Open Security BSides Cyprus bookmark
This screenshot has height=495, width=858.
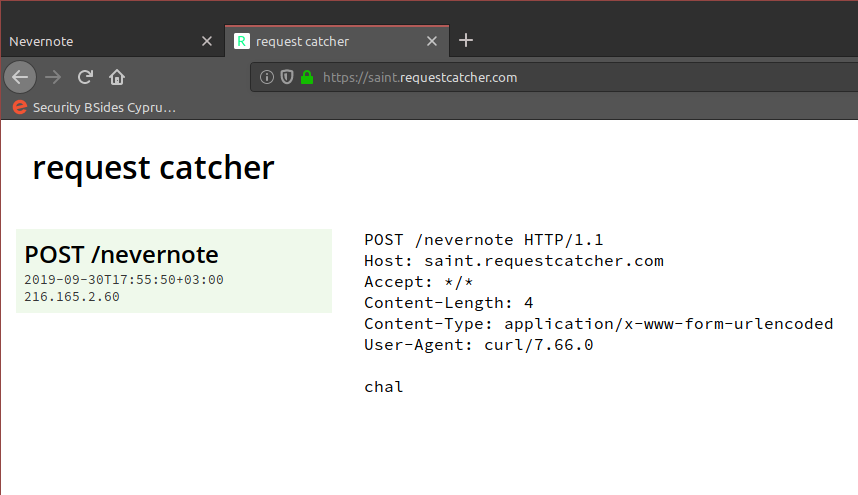[x=104, y=107]
